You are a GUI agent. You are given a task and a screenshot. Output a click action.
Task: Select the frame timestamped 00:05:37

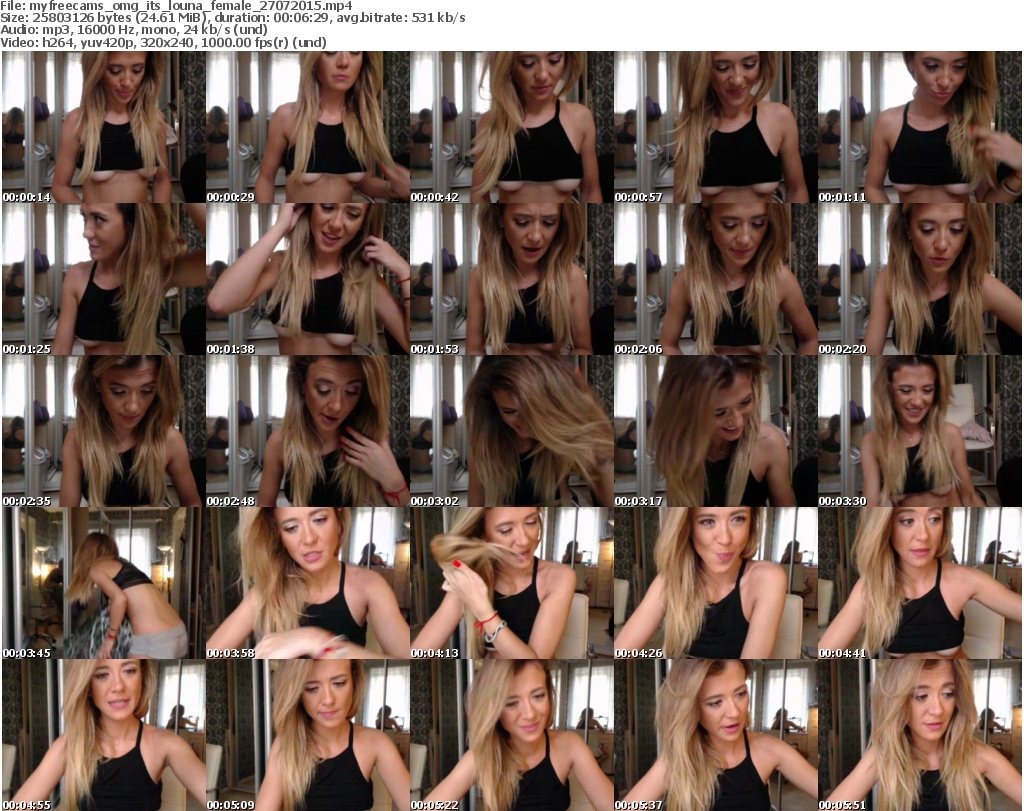click(716, 735)
